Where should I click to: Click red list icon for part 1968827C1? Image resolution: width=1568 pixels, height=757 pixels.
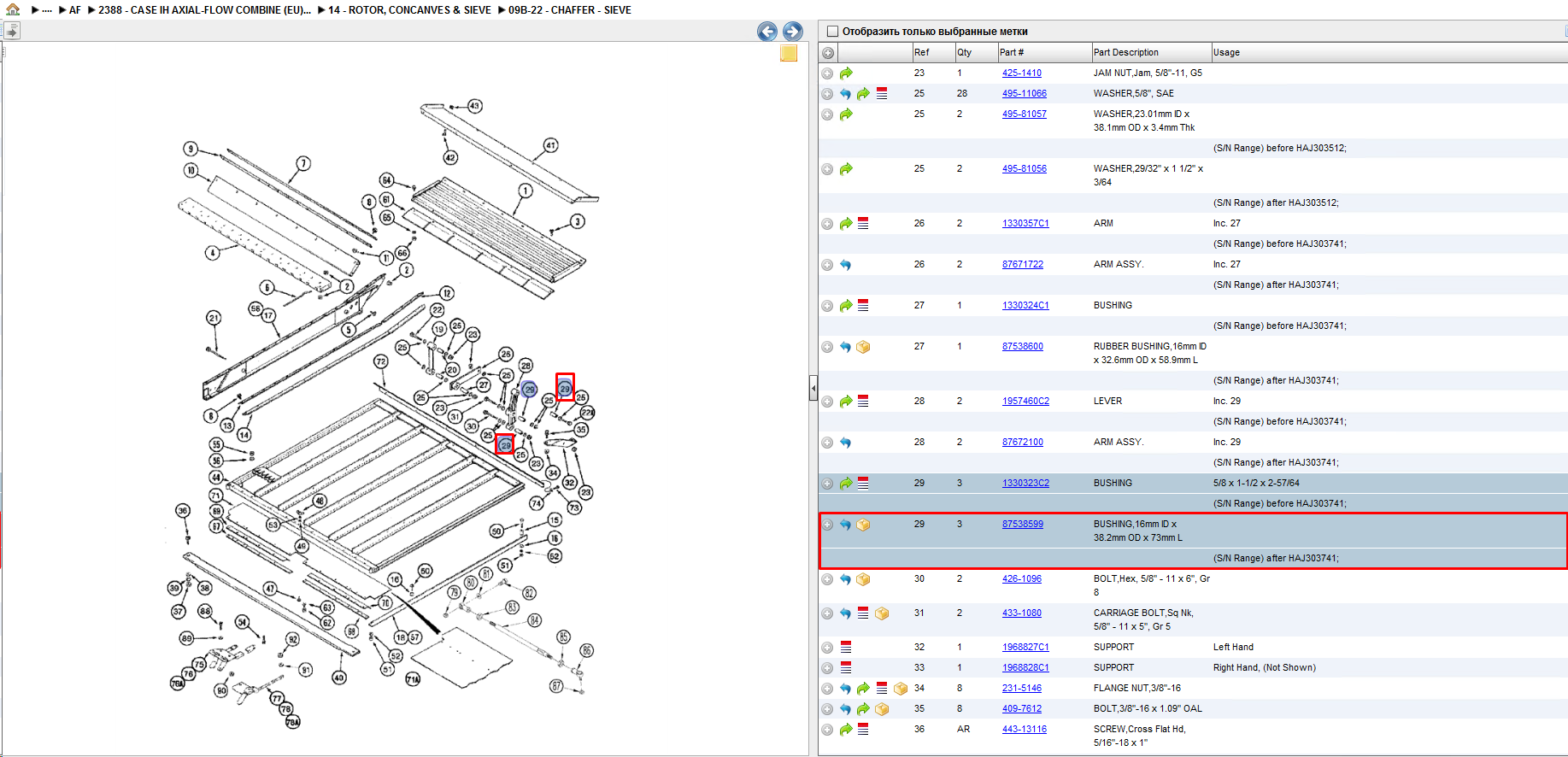[x=846, y=648]
